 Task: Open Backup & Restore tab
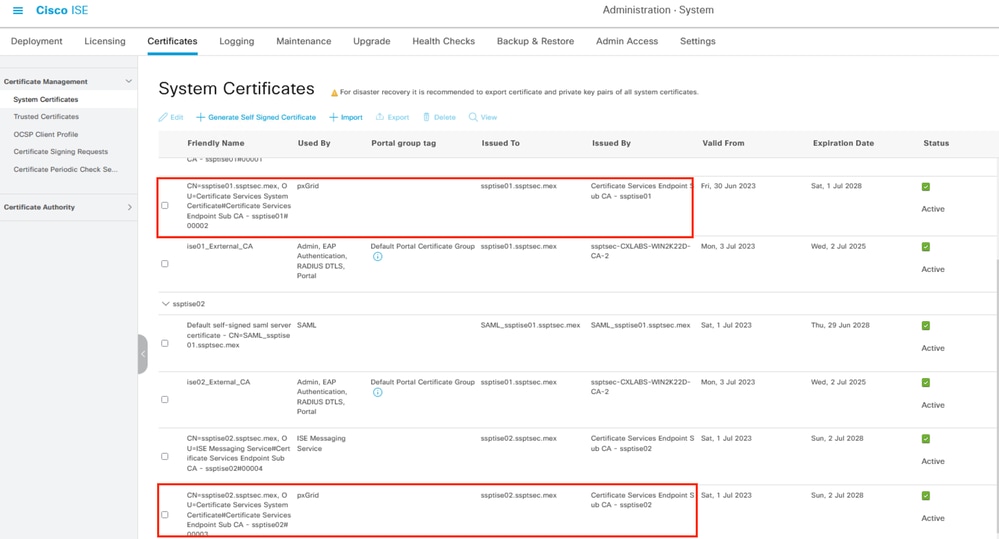coord(535,41)
